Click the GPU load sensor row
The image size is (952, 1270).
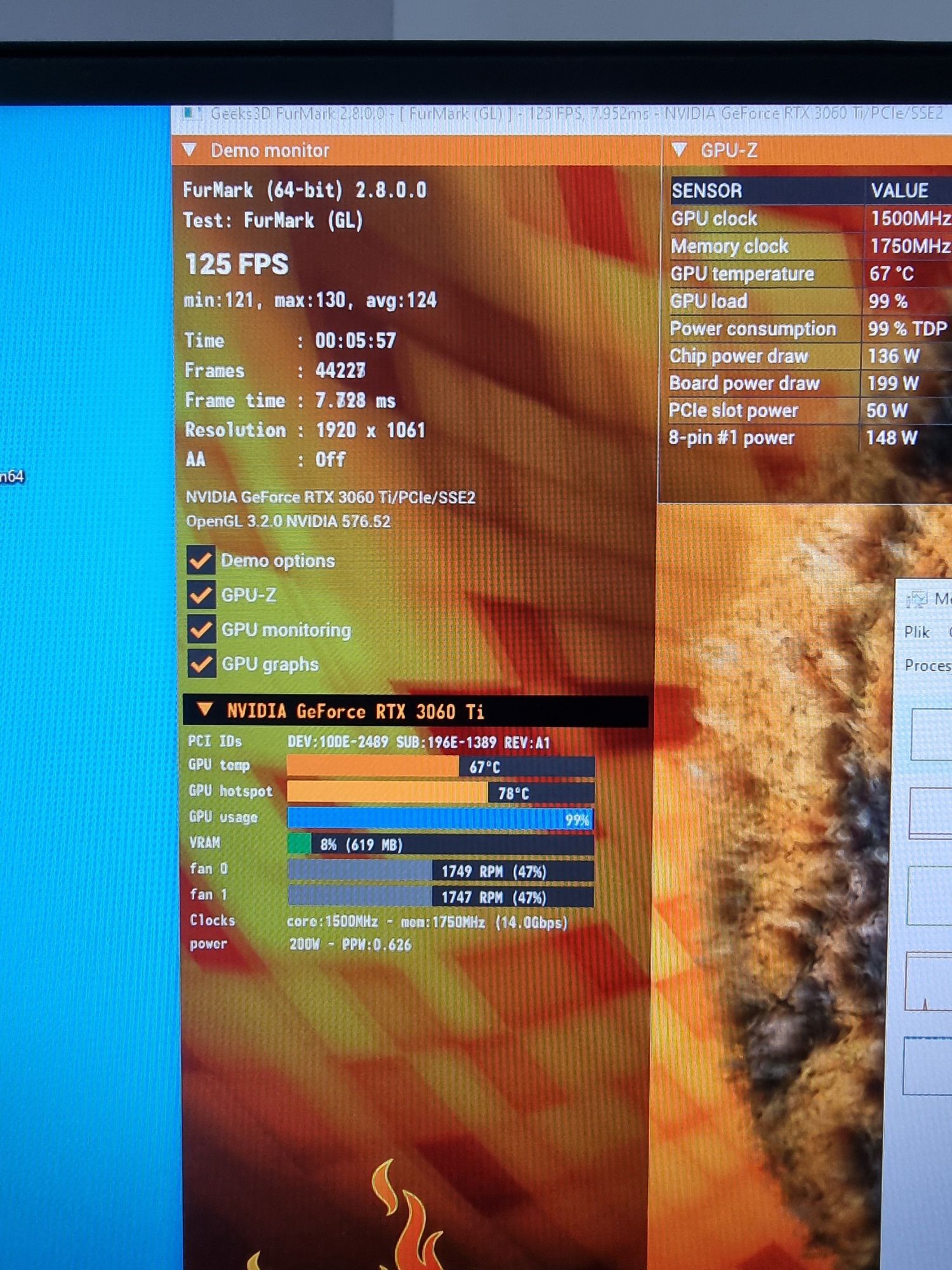(810, 301)
